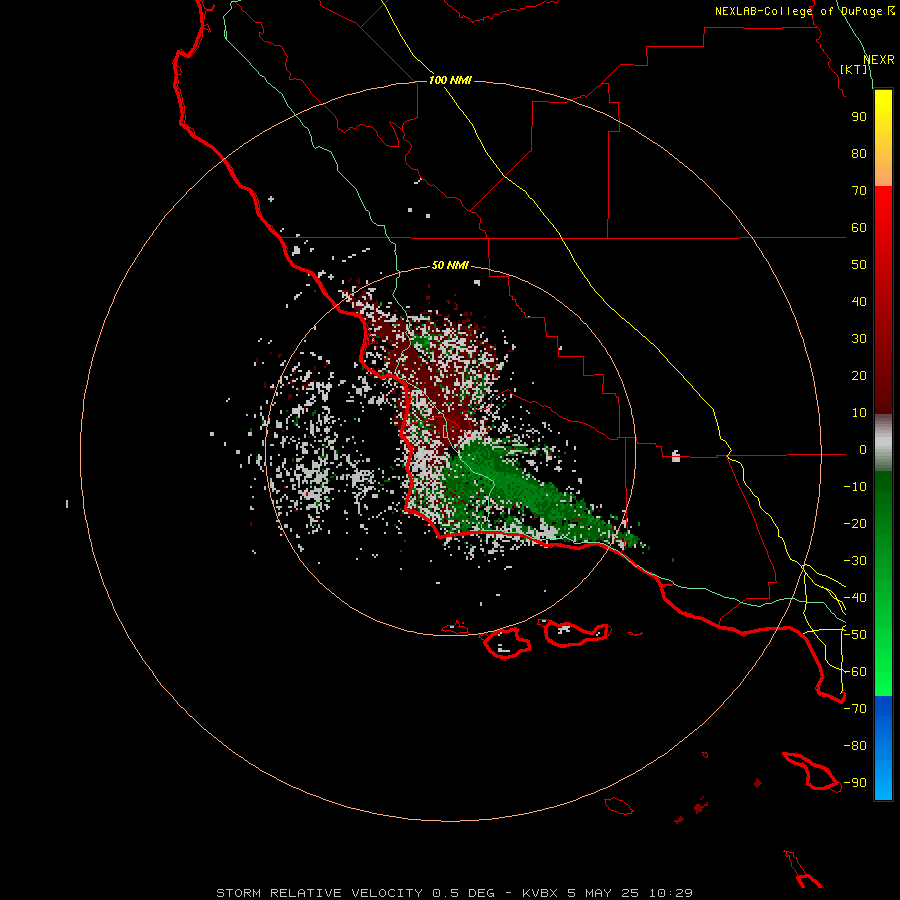
Task: Click the storm relative velocity caption text
Action: (454, 893)
